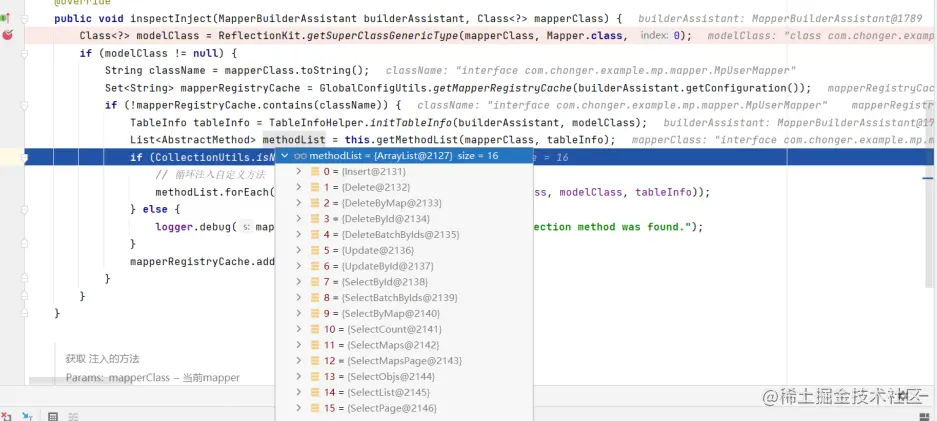The height and width of the screenshot is (421, 937).
Task: Click 'logger' in the debug statement
Action: click(174, 227)
